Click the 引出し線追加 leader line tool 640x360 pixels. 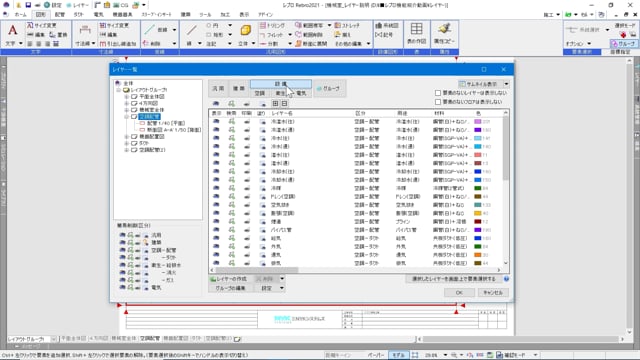click(118, 44)
